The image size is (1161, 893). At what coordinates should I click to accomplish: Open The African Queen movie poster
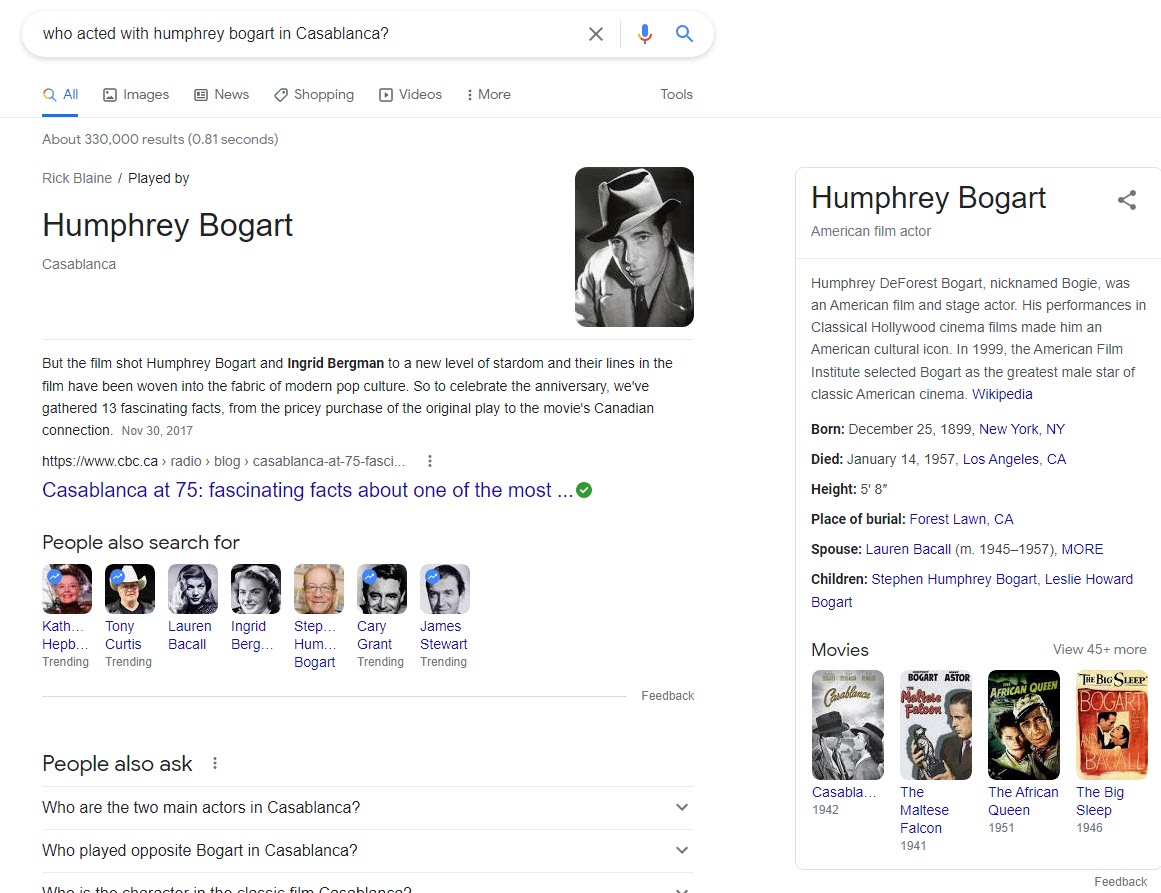pos(1024,725)
